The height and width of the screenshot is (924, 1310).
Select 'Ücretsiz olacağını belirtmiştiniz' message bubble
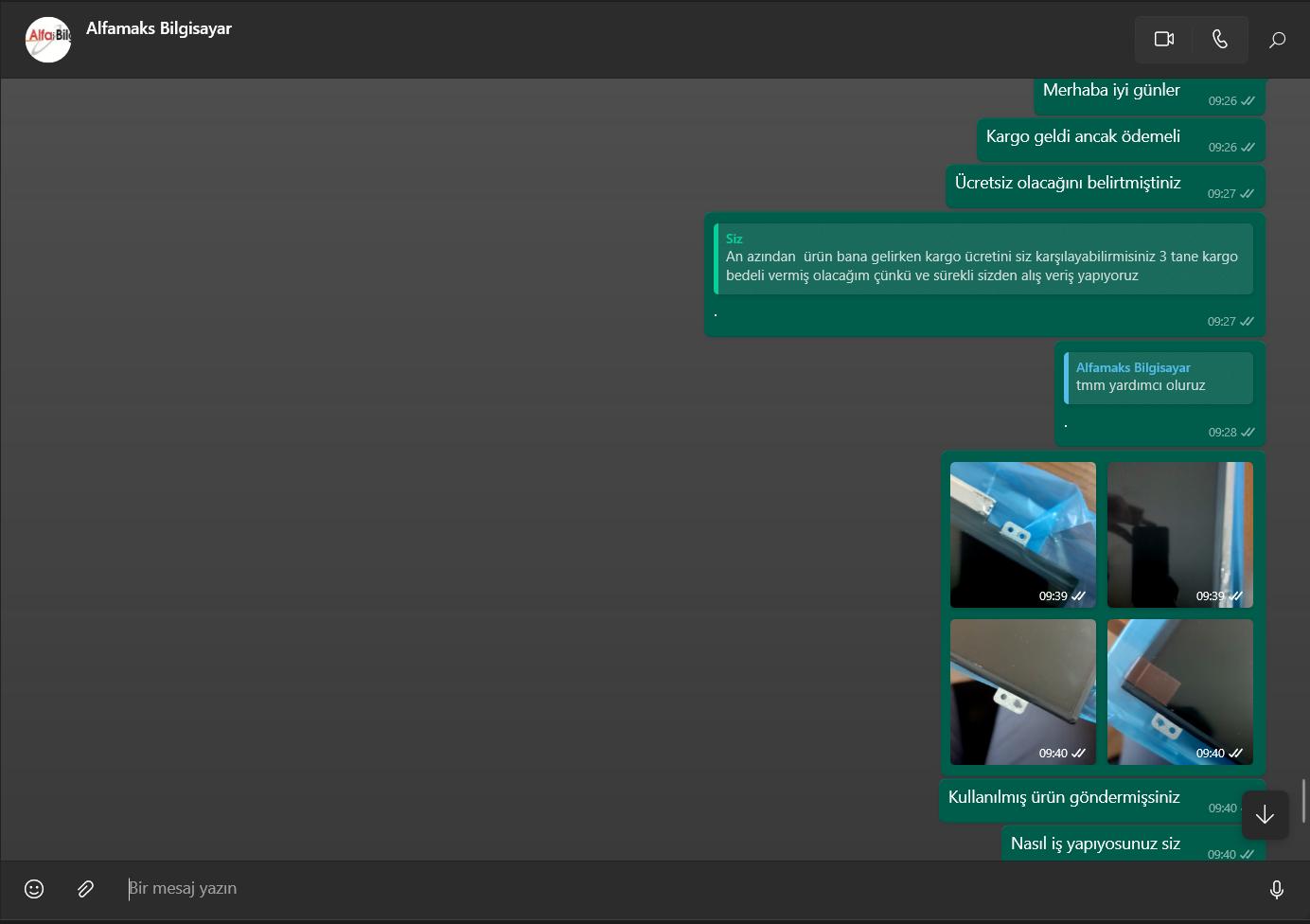tap(1068, 184)
